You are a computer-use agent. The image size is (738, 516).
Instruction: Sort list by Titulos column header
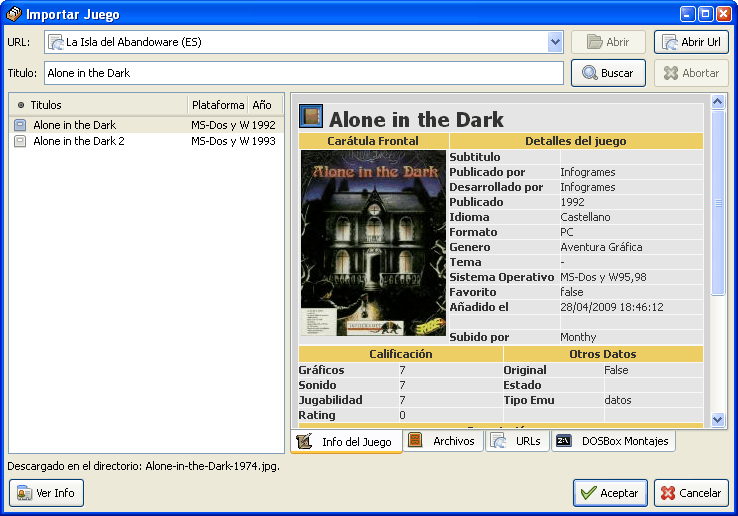[x=99, y=105]
